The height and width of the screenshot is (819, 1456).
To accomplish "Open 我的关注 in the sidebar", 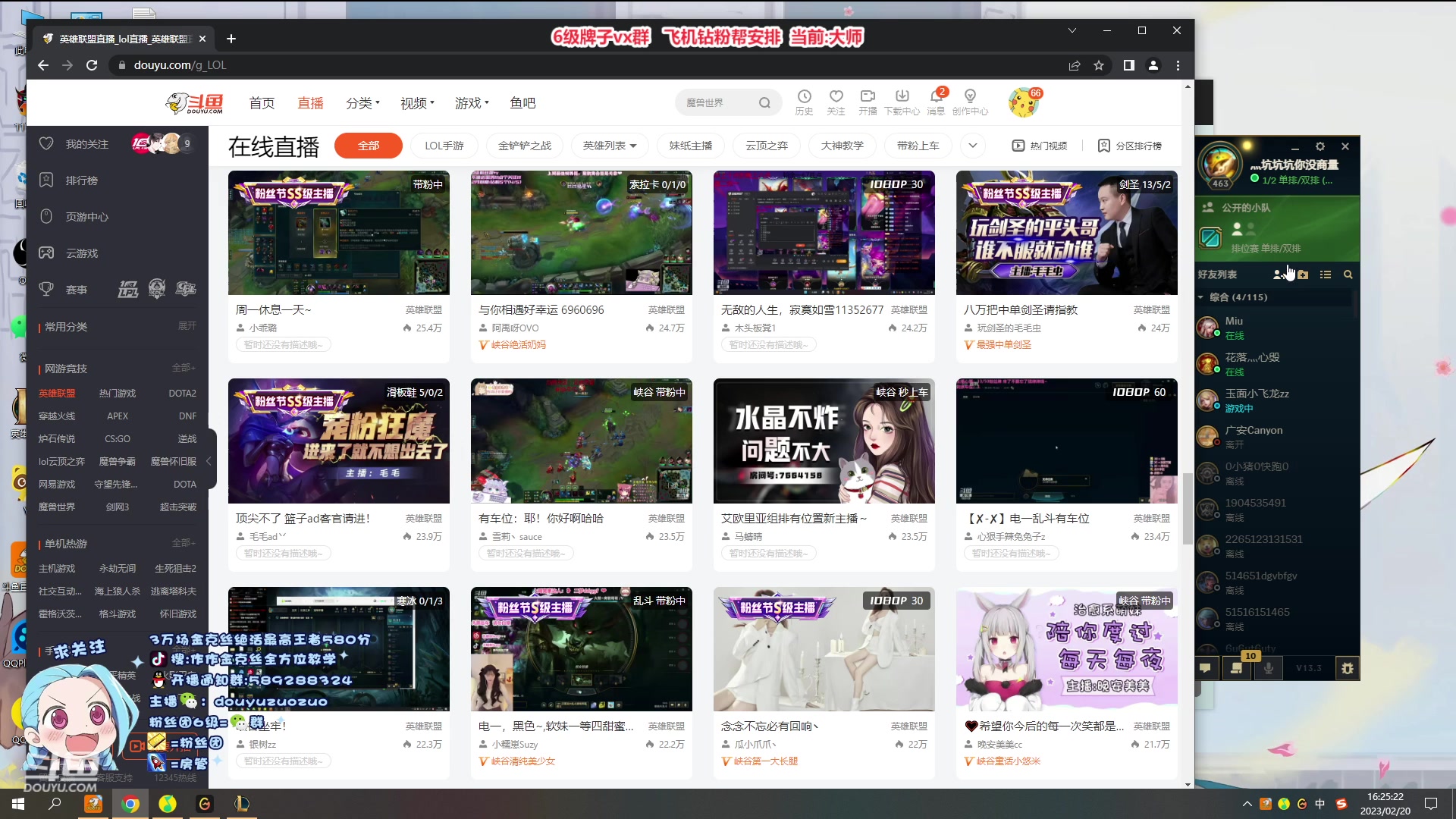I will pyautogui.click(x=86, y=144).
